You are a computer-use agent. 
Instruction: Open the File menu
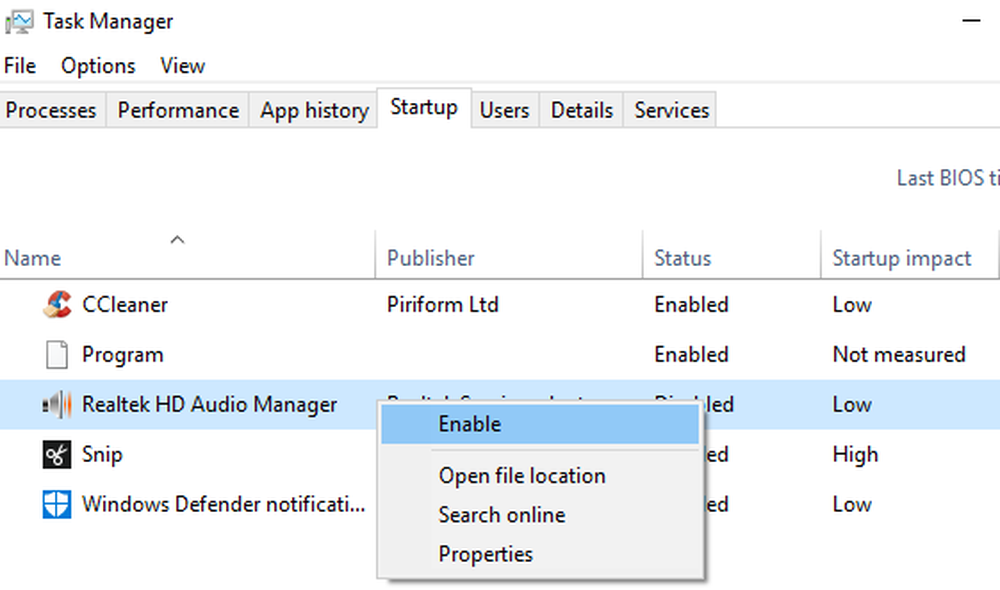click(20, 66)
